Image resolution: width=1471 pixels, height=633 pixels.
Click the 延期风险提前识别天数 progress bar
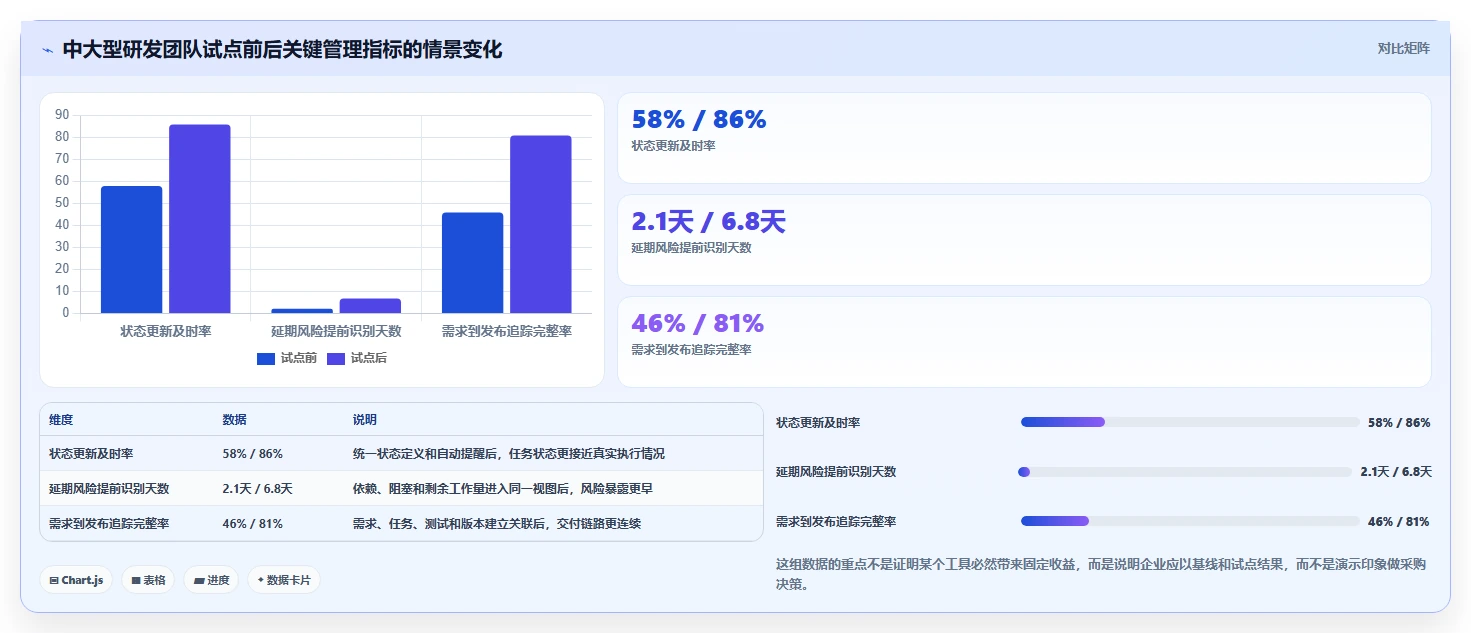pos(1184,472)
